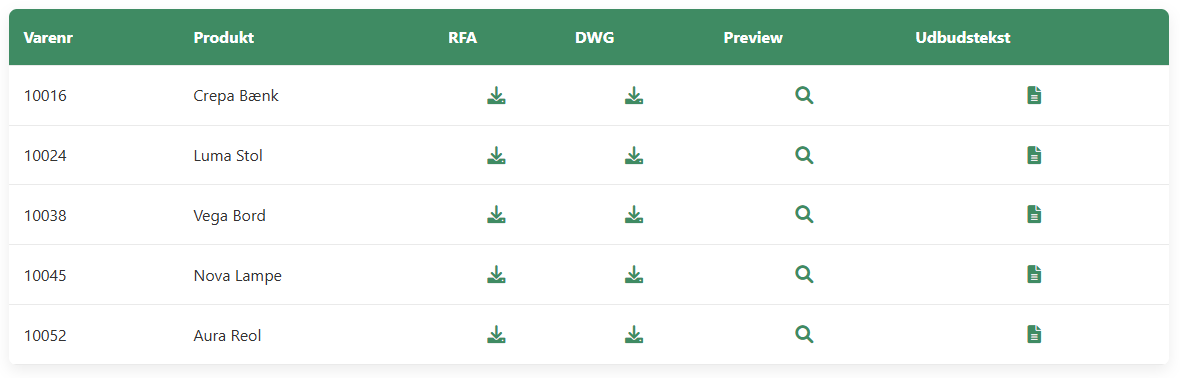Open preview for Crepa Bænk
This screenshot has width=1180, height=378.
point(804,96)
